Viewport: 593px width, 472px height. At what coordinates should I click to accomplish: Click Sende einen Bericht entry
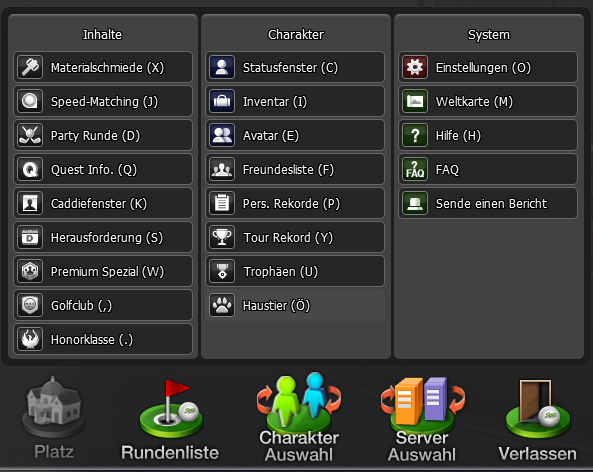point(488,203)
